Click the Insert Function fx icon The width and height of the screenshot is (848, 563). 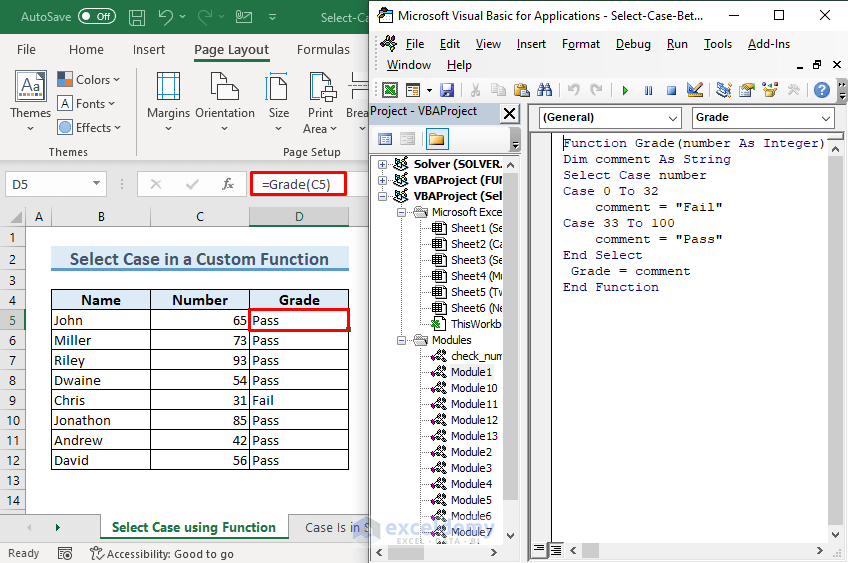228,184
